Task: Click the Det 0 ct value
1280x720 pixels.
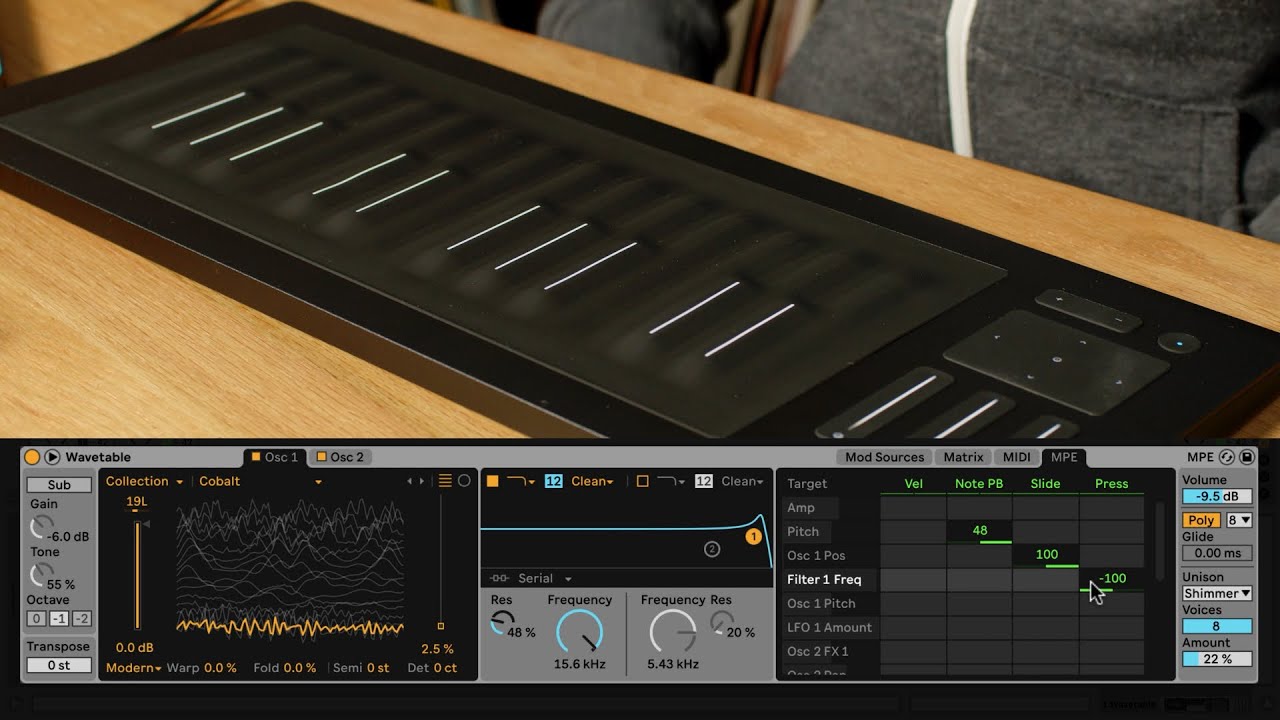Action: click(445, 668)
